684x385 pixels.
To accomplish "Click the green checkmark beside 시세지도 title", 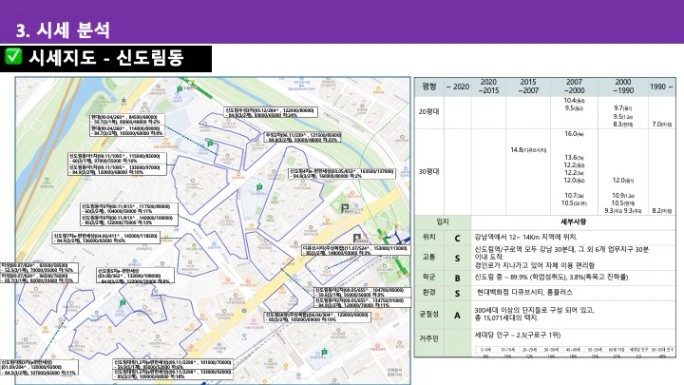I will [13, 57].
